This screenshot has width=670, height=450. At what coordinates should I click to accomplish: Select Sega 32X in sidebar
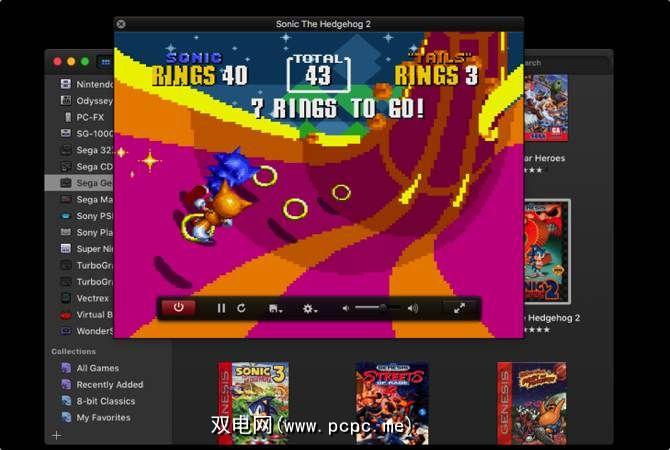pos(86,150)
